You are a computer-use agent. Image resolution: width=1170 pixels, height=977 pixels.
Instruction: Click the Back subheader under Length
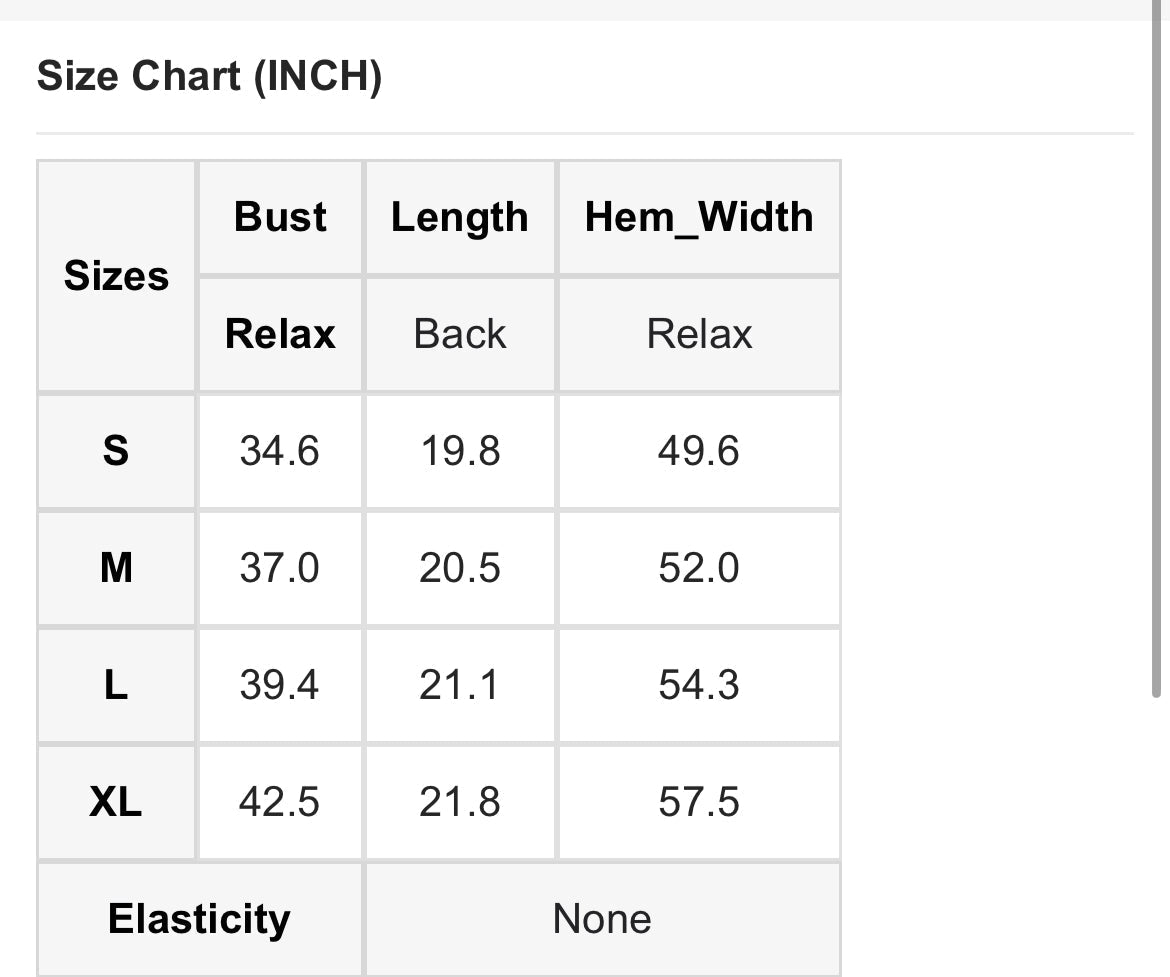coord(459,334)
